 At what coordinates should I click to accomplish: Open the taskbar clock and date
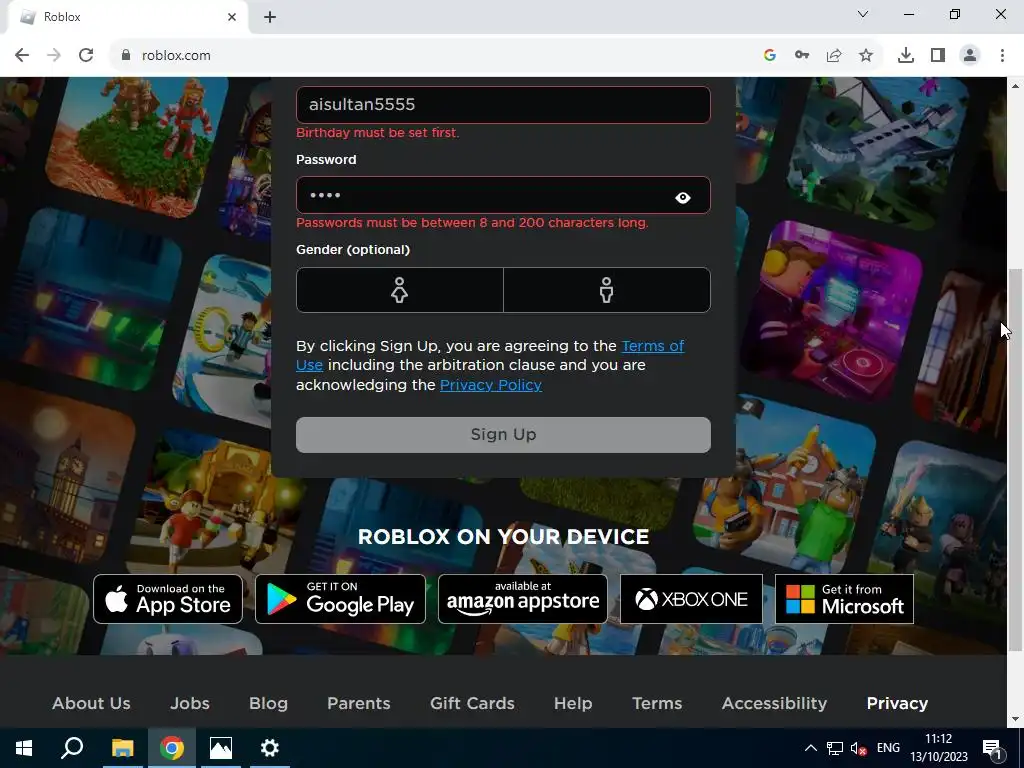point(938,748)
